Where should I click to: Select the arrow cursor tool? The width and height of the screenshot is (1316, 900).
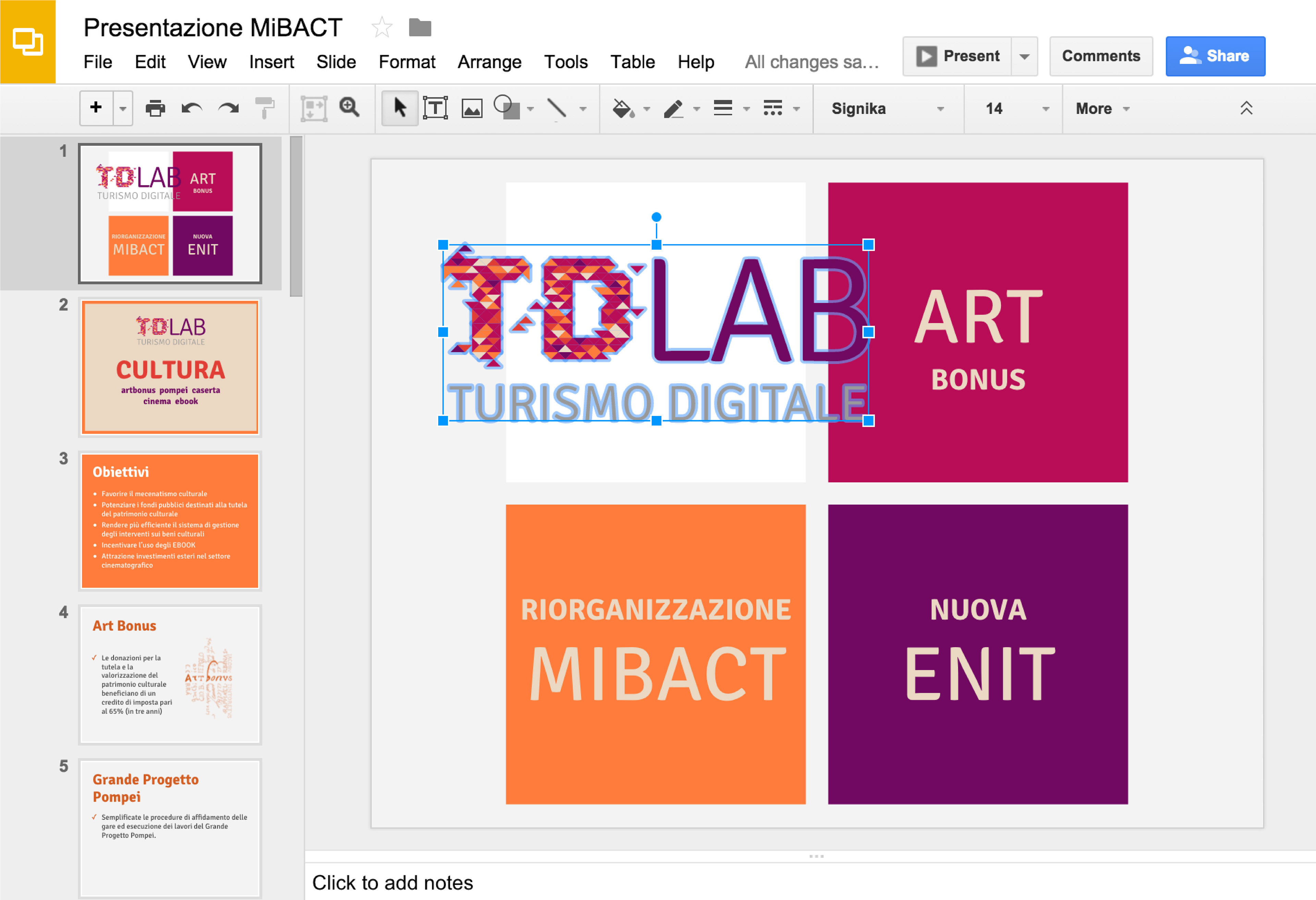pyautogui.click(x=400, y=108)
